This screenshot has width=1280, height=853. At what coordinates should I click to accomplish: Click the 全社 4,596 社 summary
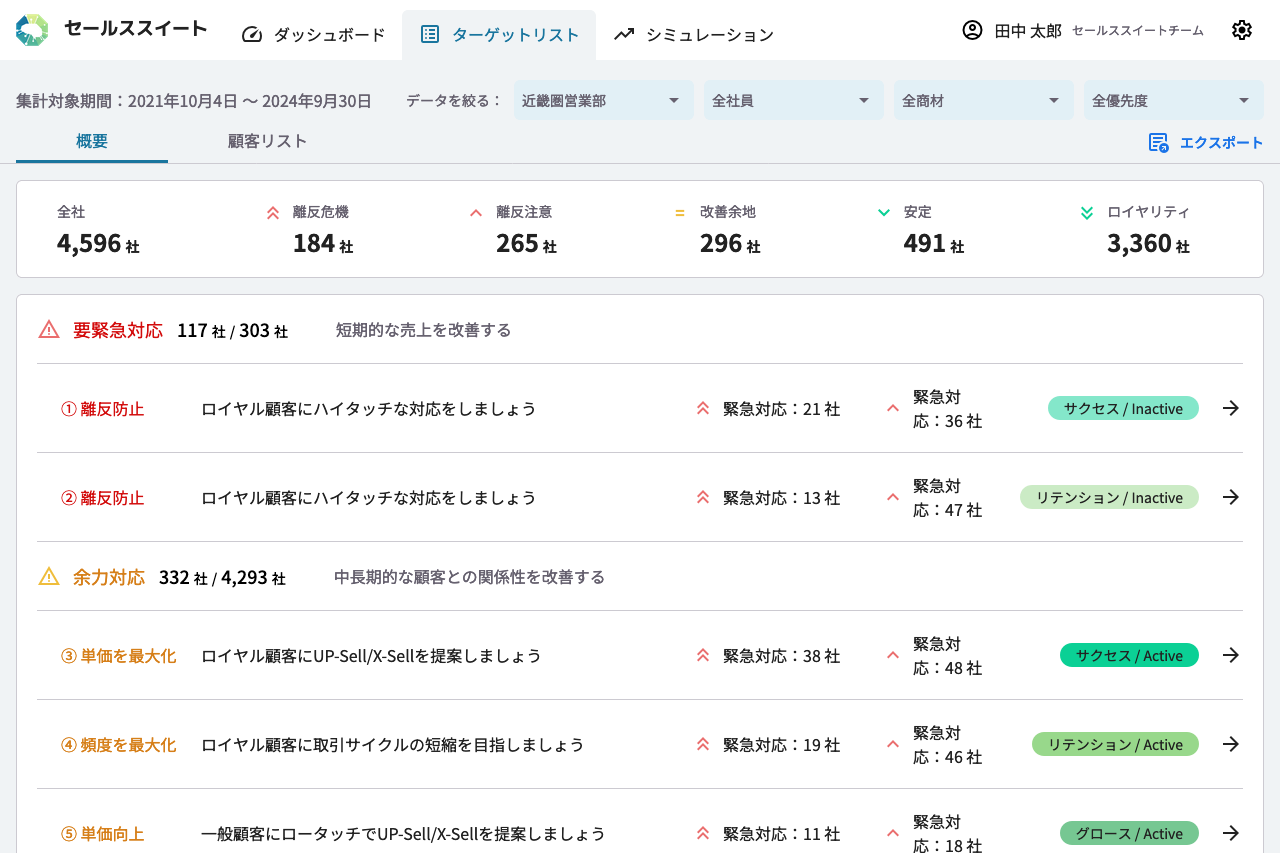point(98,230)
